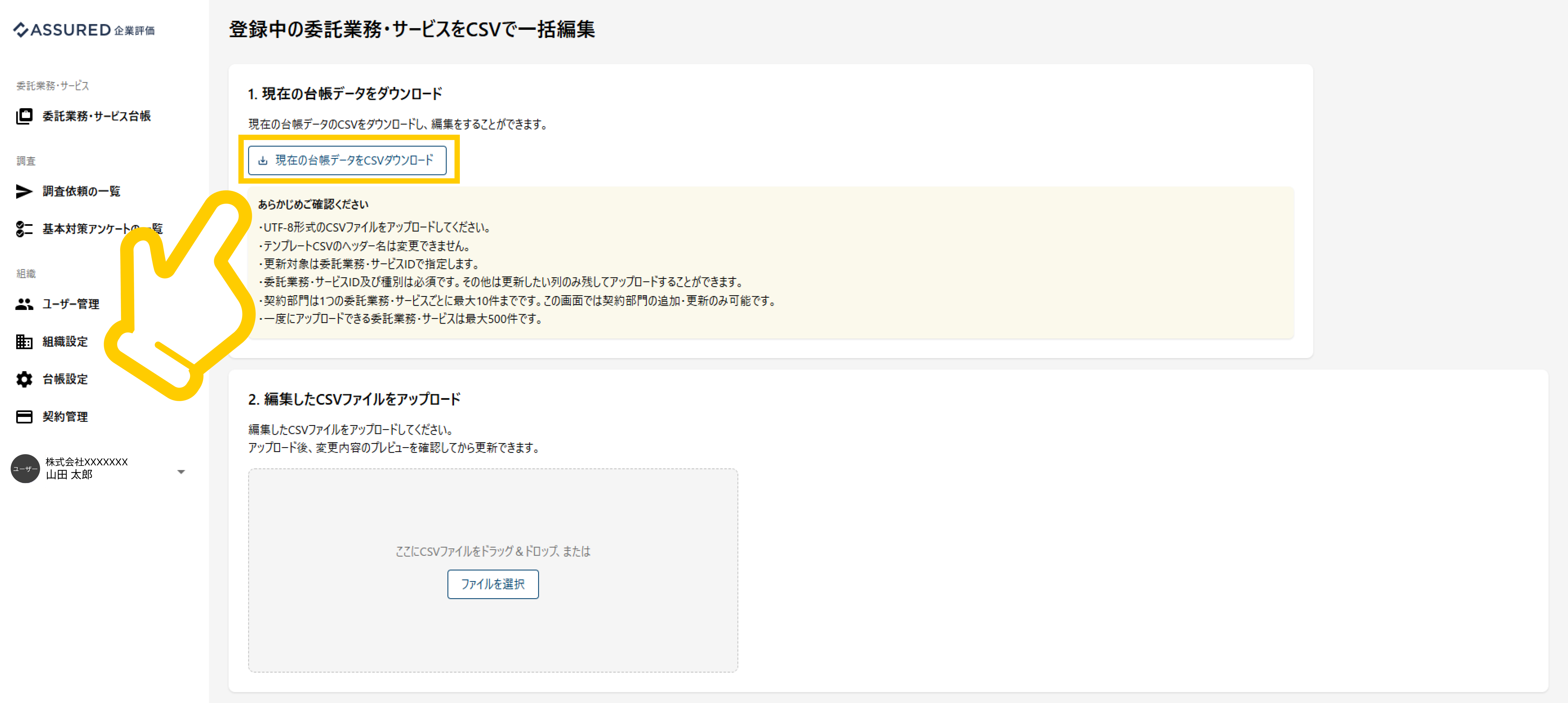The width and height of the screenshot is (1568, 703).
Task: Click the ユーザー管理 people icon
Action: pyautogui.click(x=24, y=304)
